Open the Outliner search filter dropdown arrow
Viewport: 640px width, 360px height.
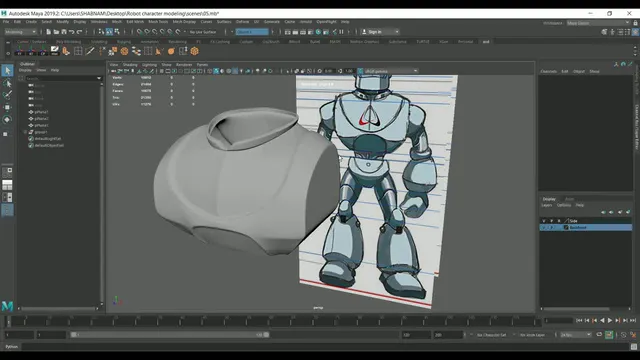click(99, 78)
